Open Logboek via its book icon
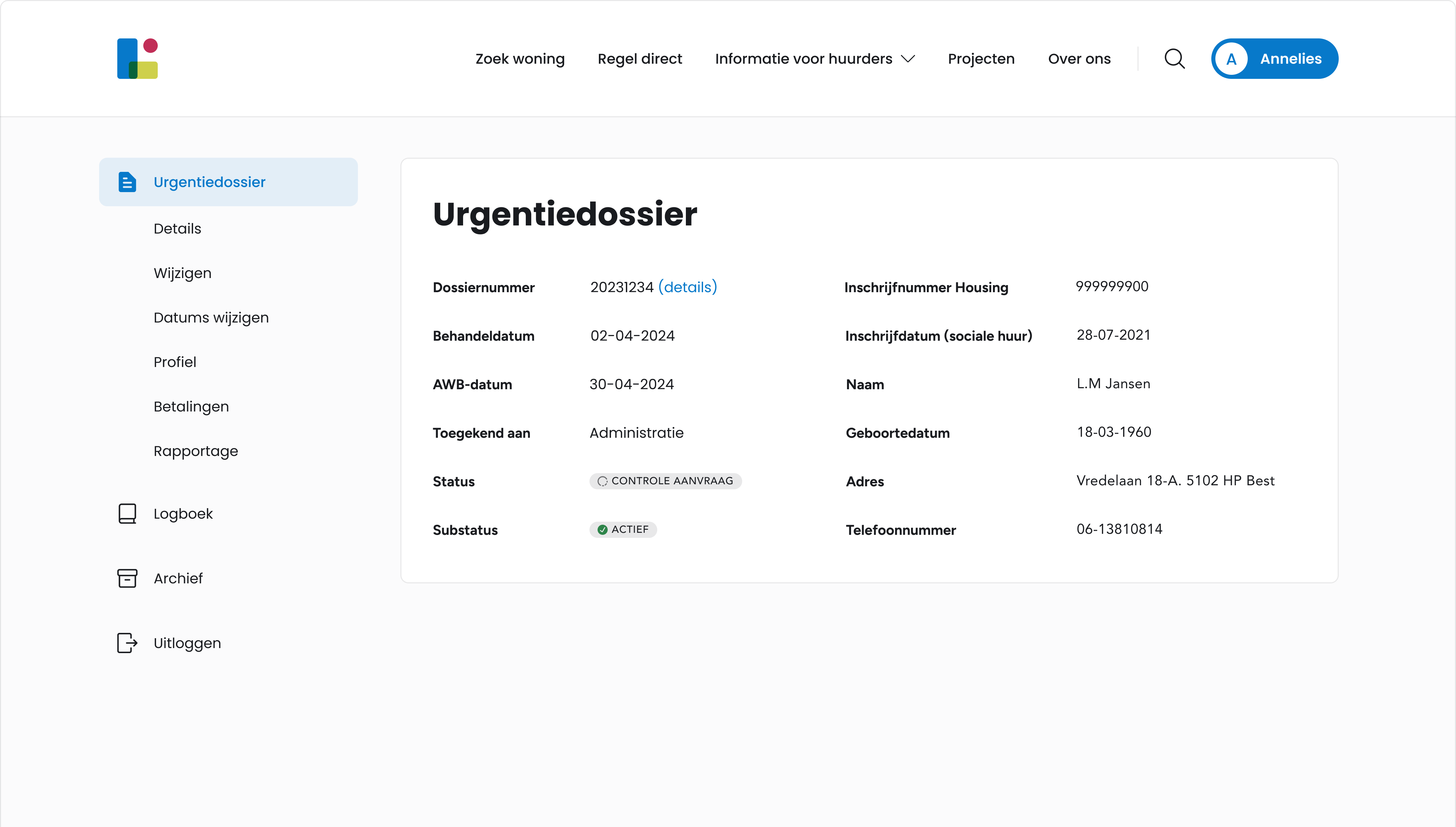The image size is (1456, 827). (127, 514)
